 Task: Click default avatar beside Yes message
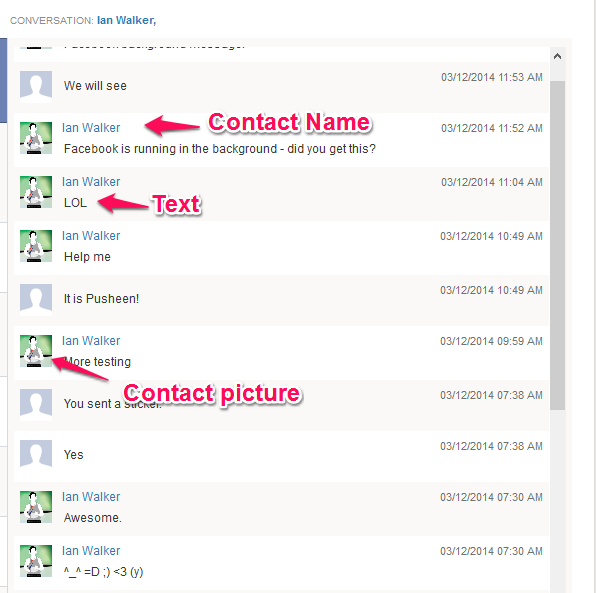click(x=36, y=456)
